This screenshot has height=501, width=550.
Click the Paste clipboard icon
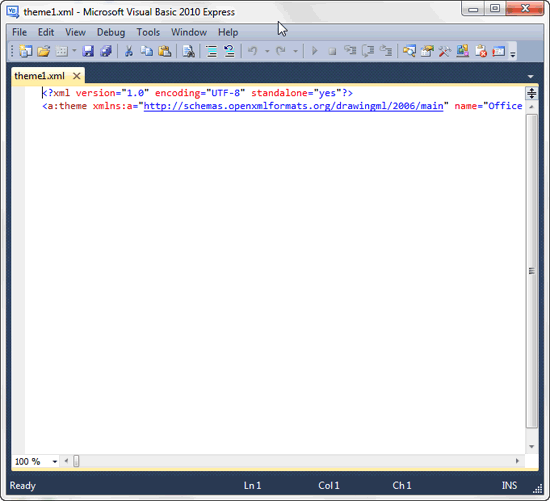pos(164,51)
